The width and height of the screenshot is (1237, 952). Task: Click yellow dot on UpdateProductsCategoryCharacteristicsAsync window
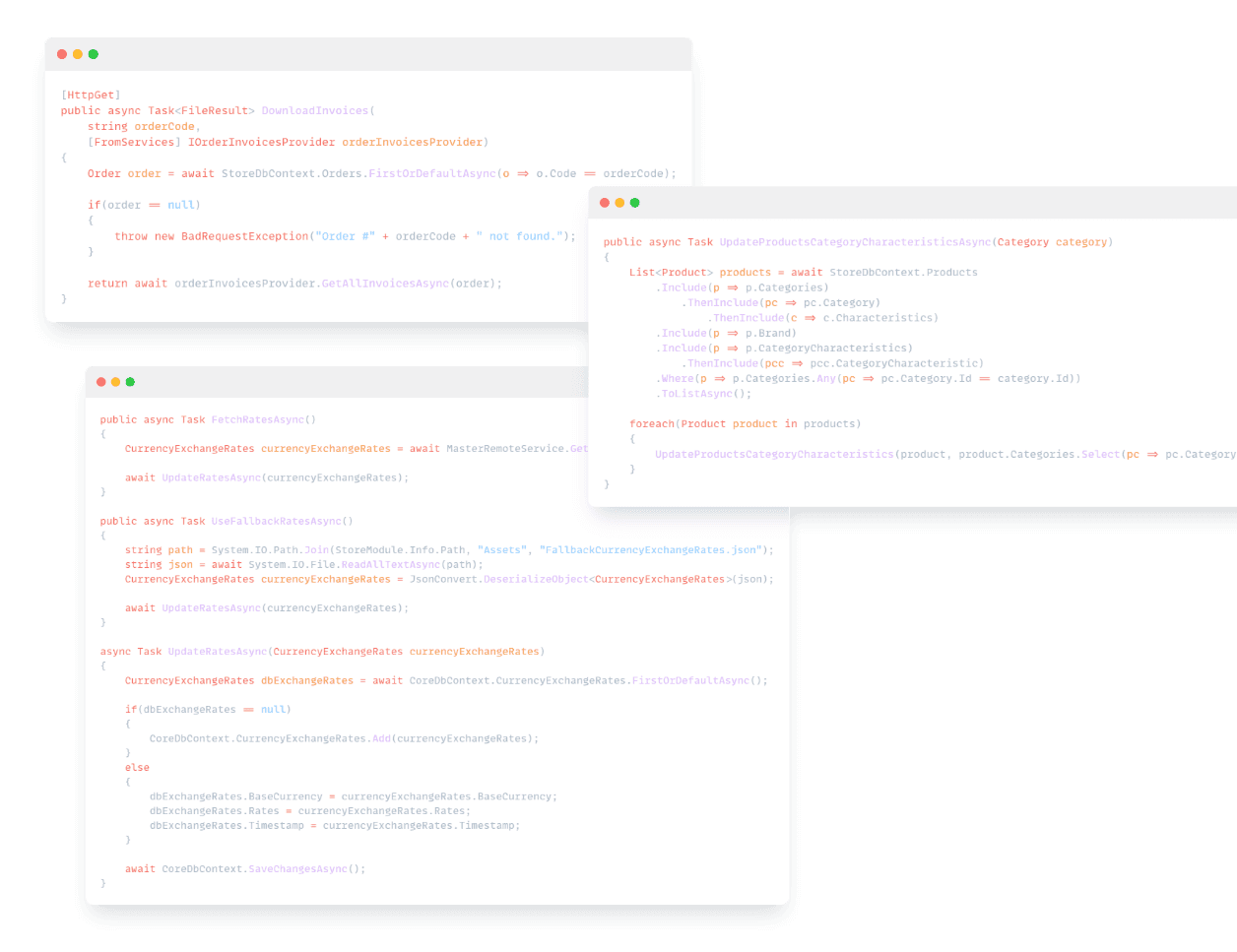(x=619, y=203)
